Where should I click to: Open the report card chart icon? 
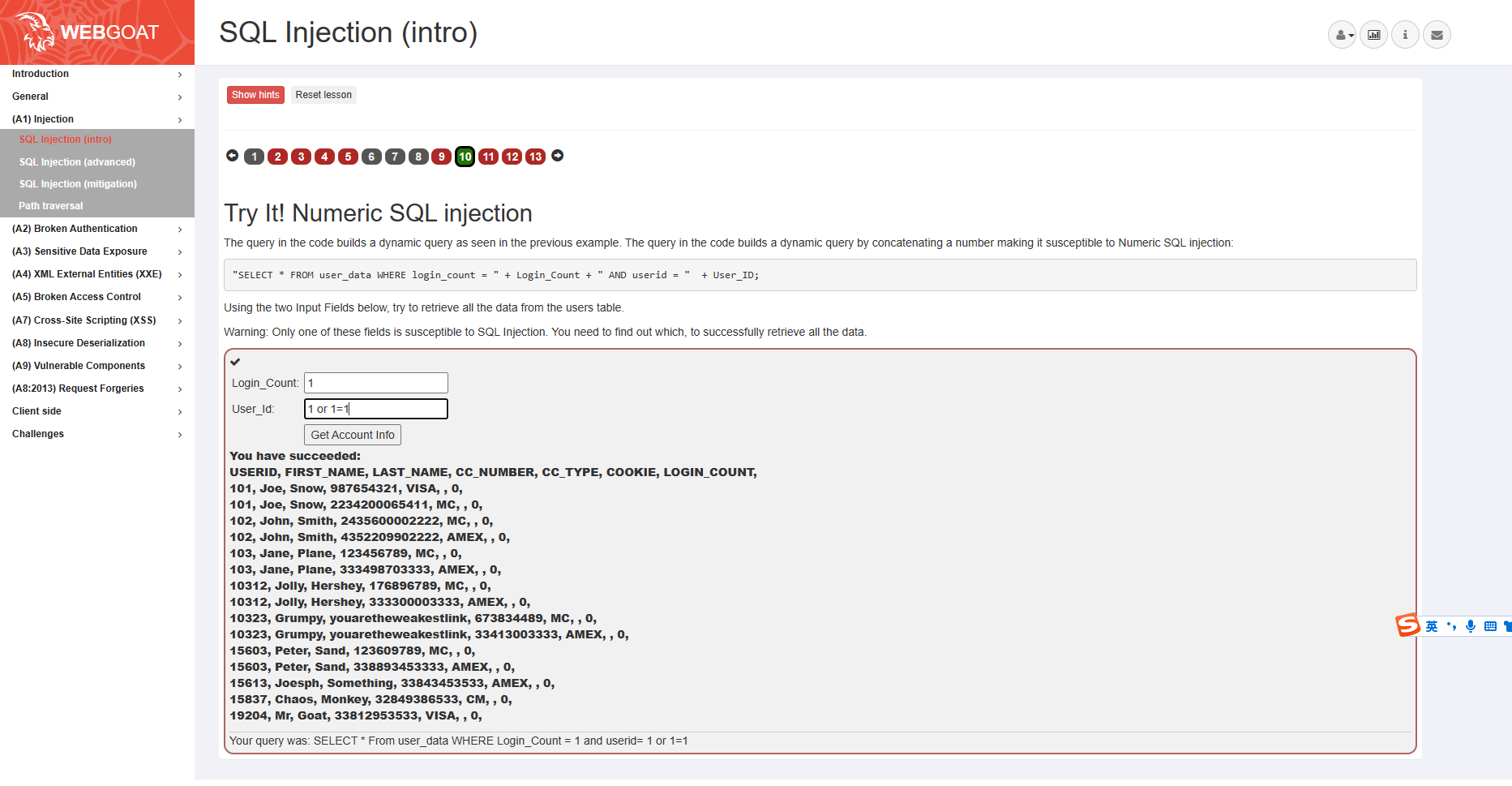tap(1373, 35)
